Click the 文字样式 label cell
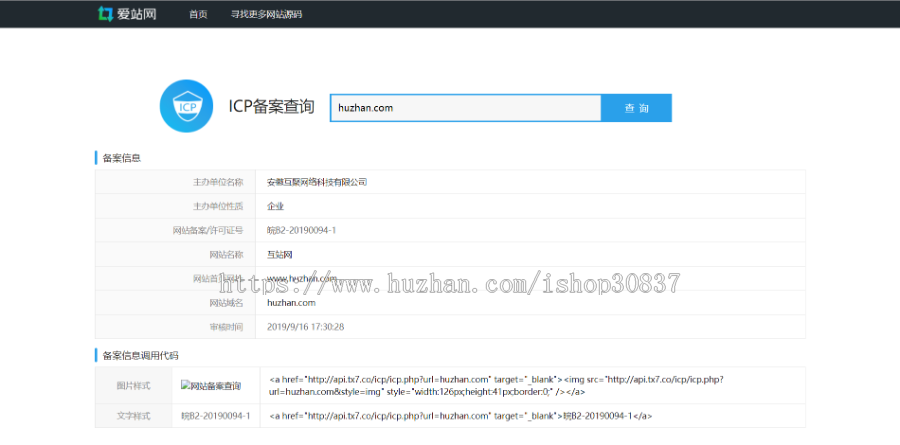Viewport: 900px width, 445px height. pos(134,415)
